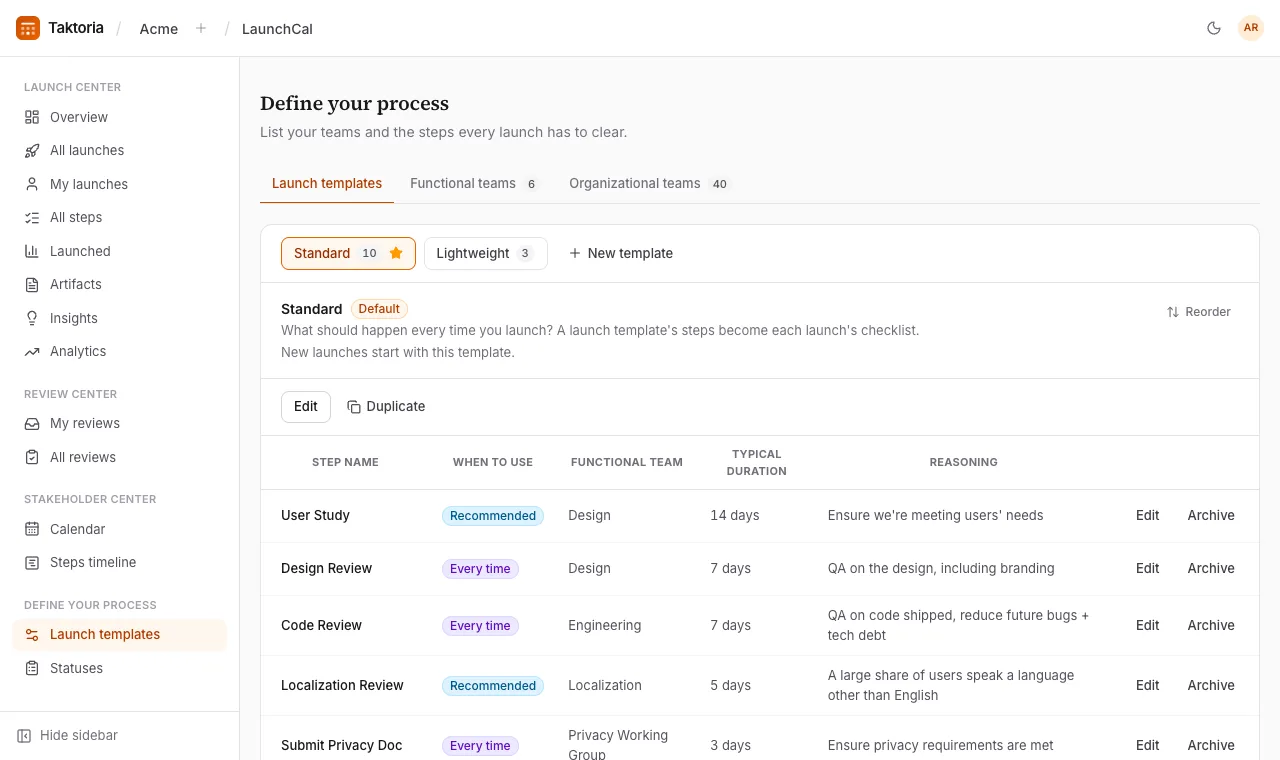Edit the Code Review step

(1147, 625)
